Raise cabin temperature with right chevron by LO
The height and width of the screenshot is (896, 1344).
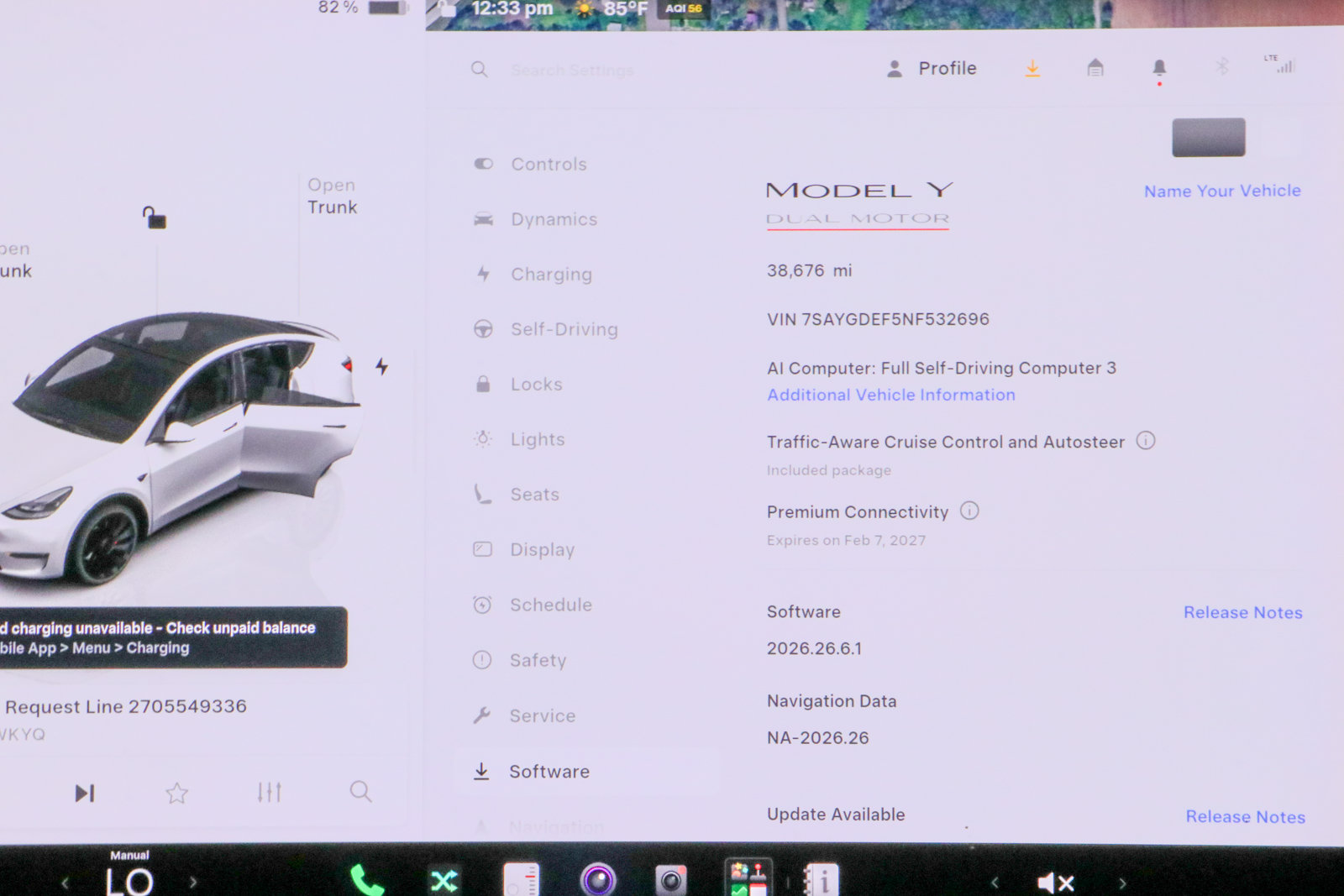(x=193, y=883)
